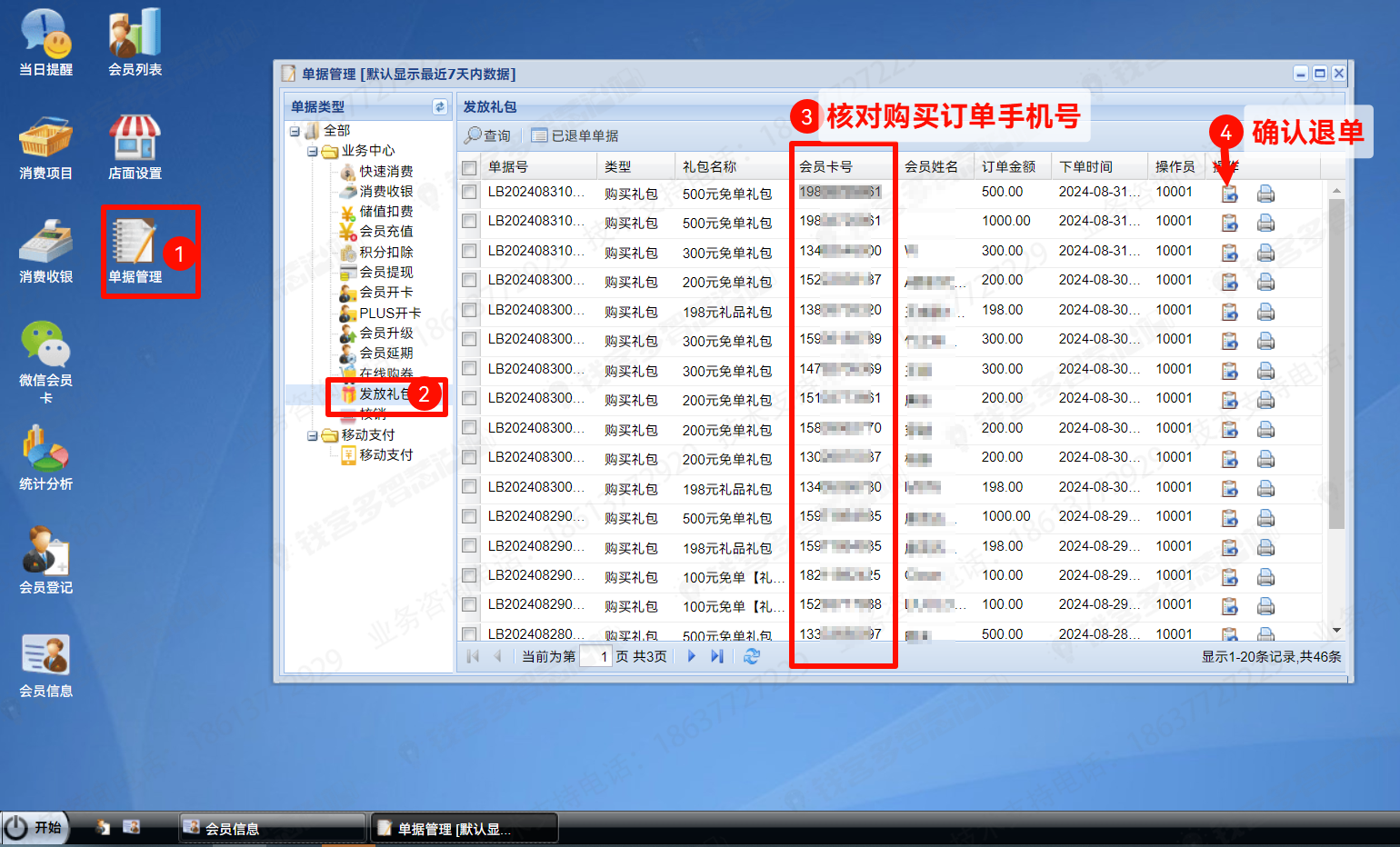
Task: Click the print icon for the 500.00 first row
Action: tap(1265, 193)
